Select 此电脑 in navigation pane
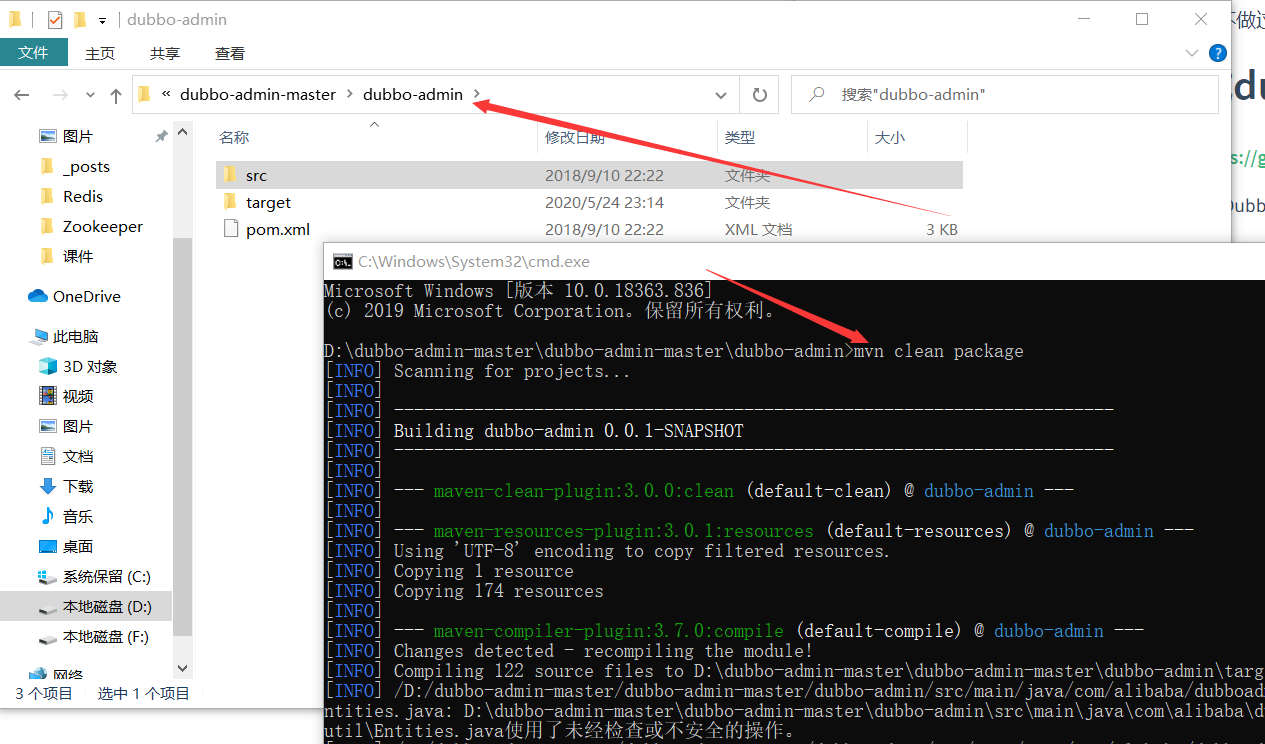This screenshot has width=1265, height=744. click(76, 336)
